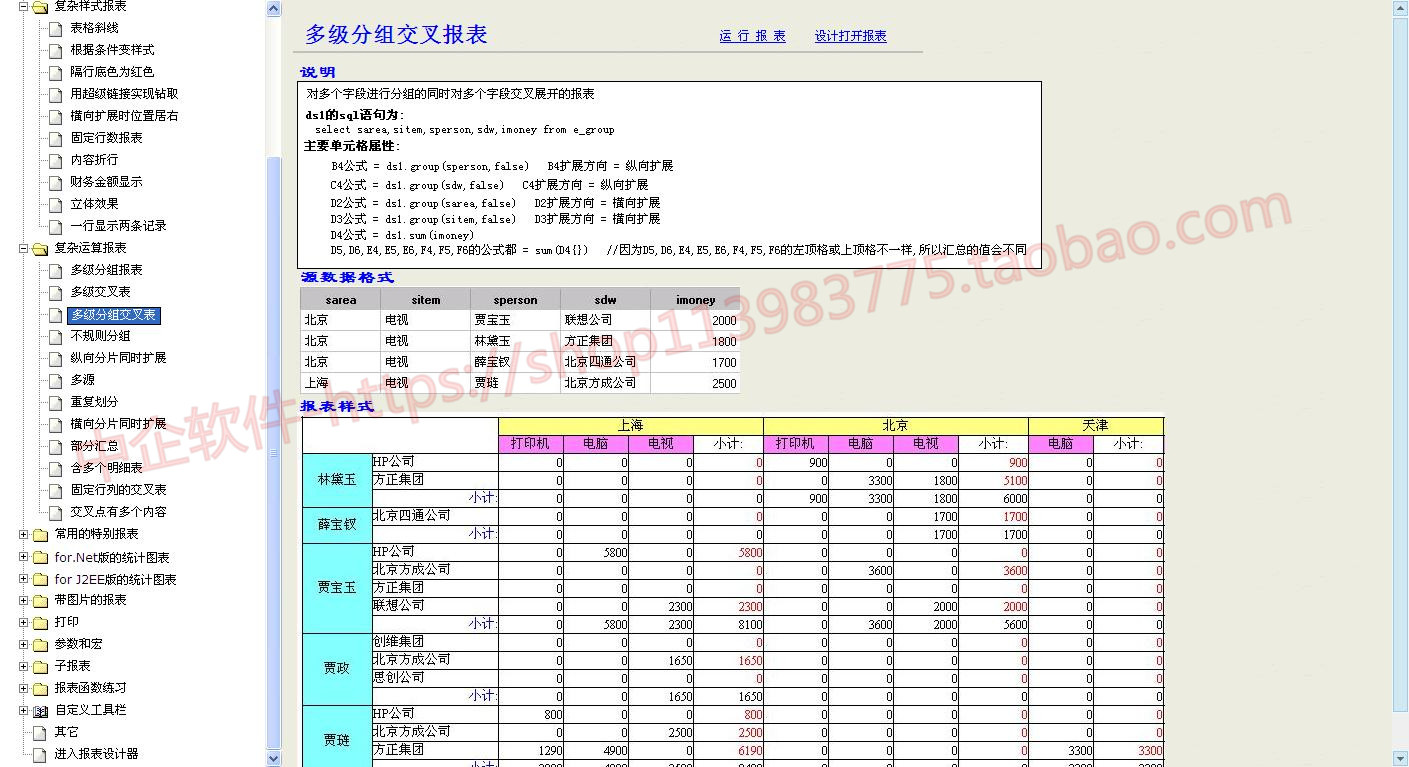Screen dimensions: 1409x767
Task: Click the page icon beside 内容折行
Action: pyautogui.click(x=55, y=160)
